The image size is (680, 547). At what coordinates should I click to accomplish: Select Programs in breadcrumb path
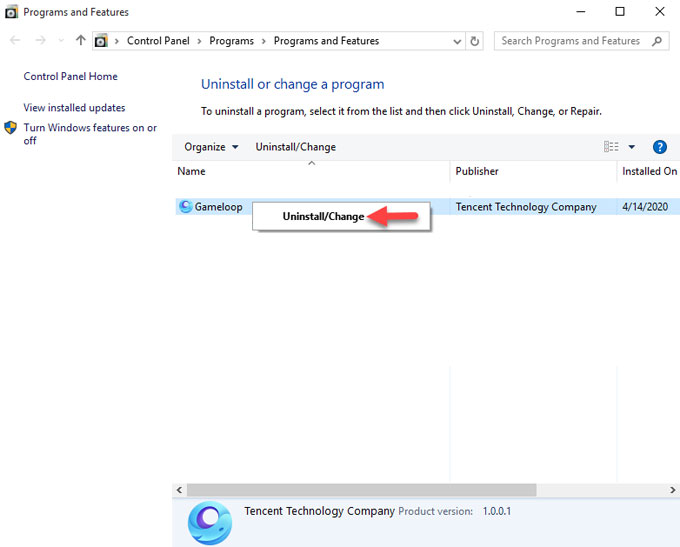pos(231,41)
